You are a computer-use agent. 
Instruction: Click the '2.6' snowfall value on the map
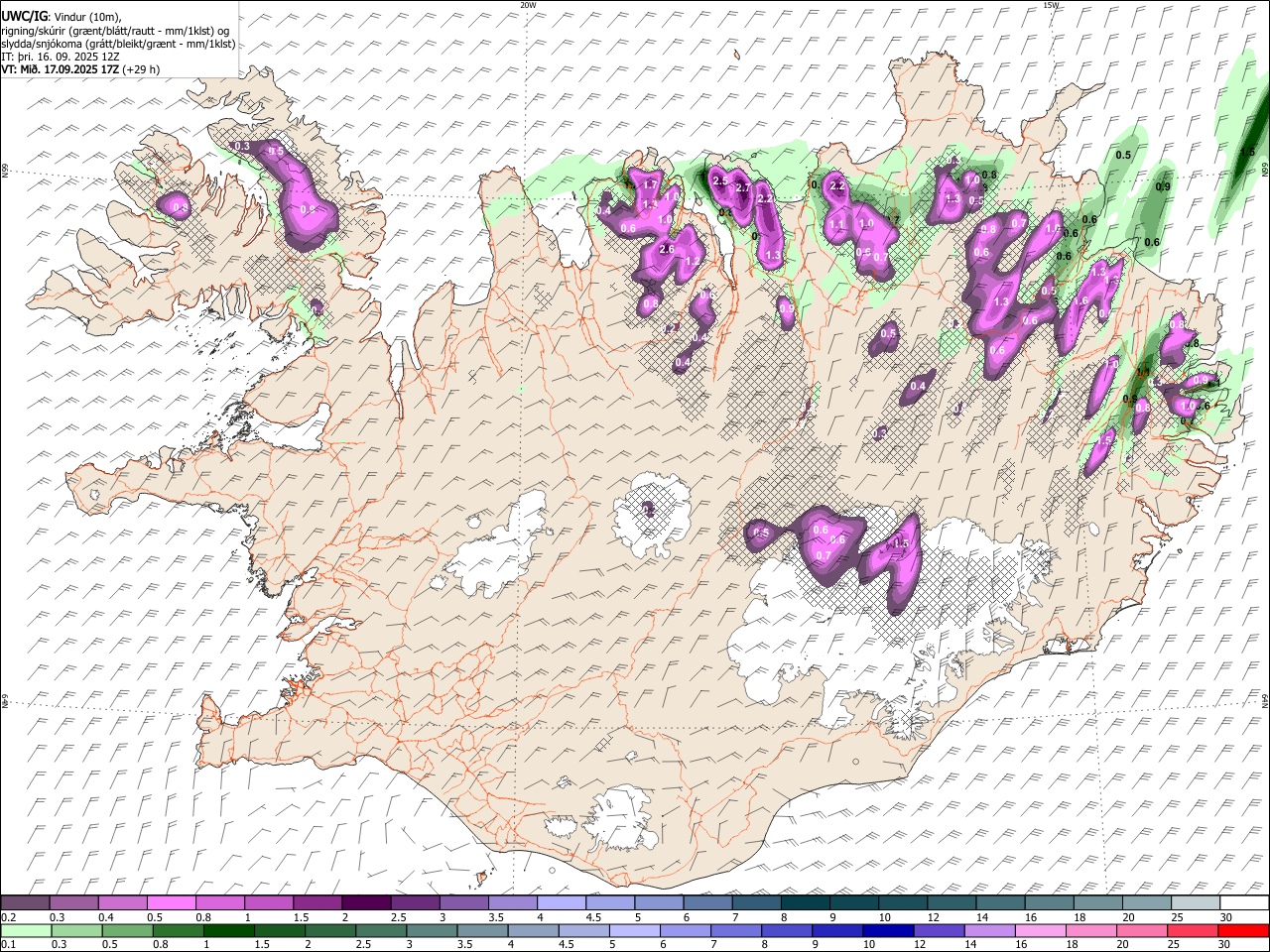(667, 249)
